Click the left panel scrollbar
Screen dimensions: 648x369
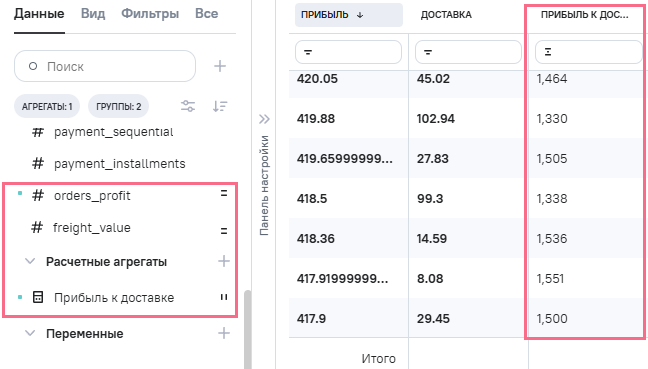pyautogui.click(x=248, y=329)
